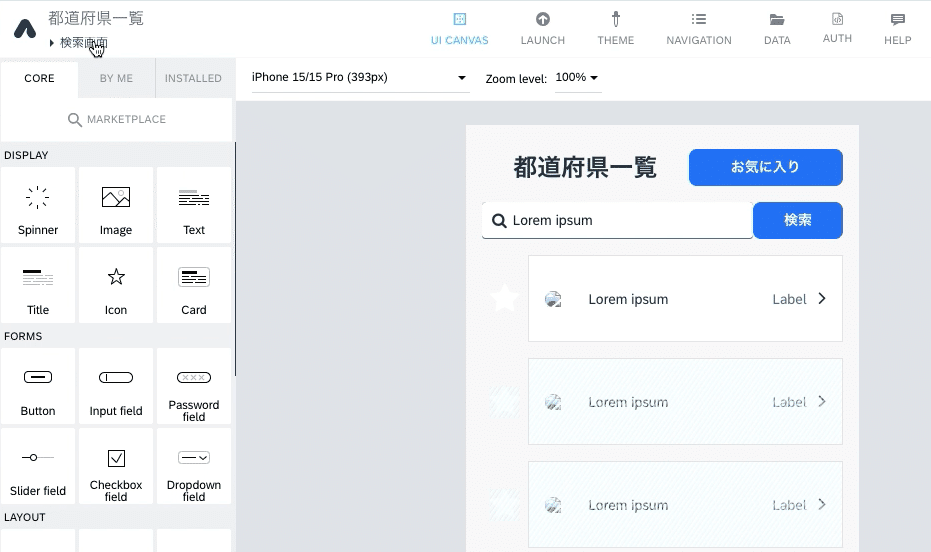Screen dimensions: 931x552
Task: Expand the 検索画面 page selector
Action: click(78, 43)
